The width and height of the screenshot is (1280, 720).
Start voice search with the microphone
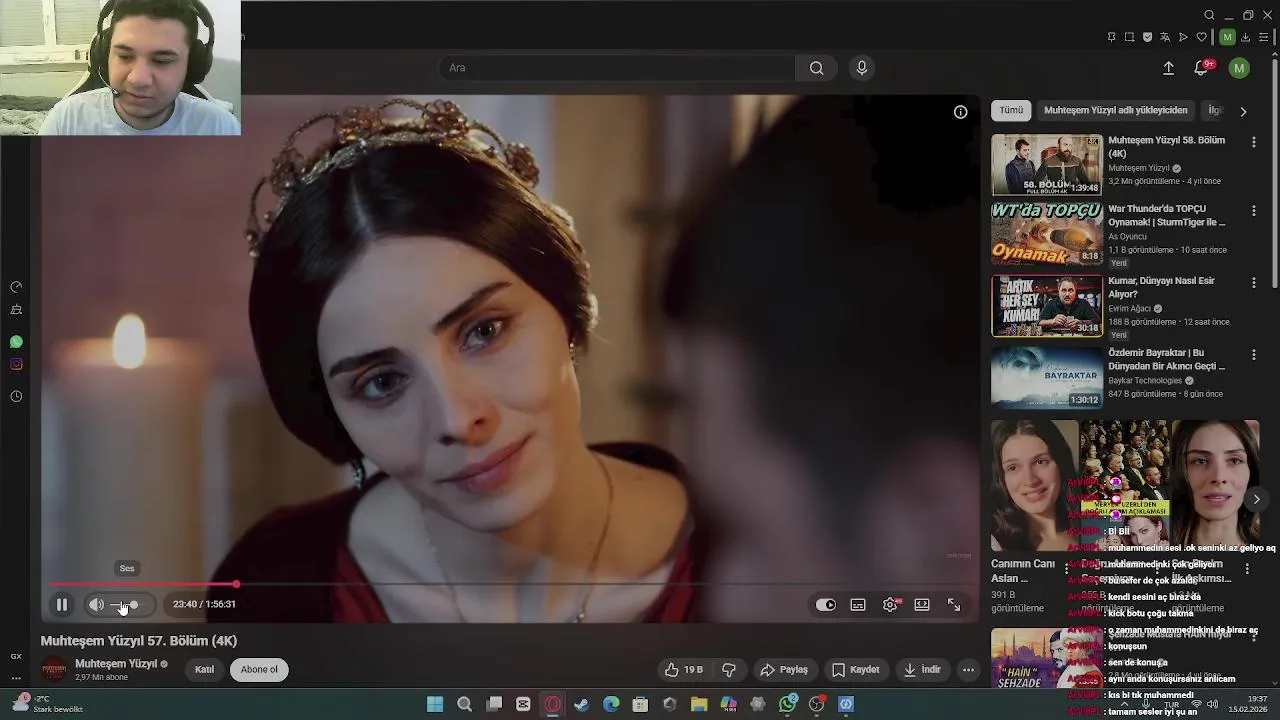[x=862, y=68]
